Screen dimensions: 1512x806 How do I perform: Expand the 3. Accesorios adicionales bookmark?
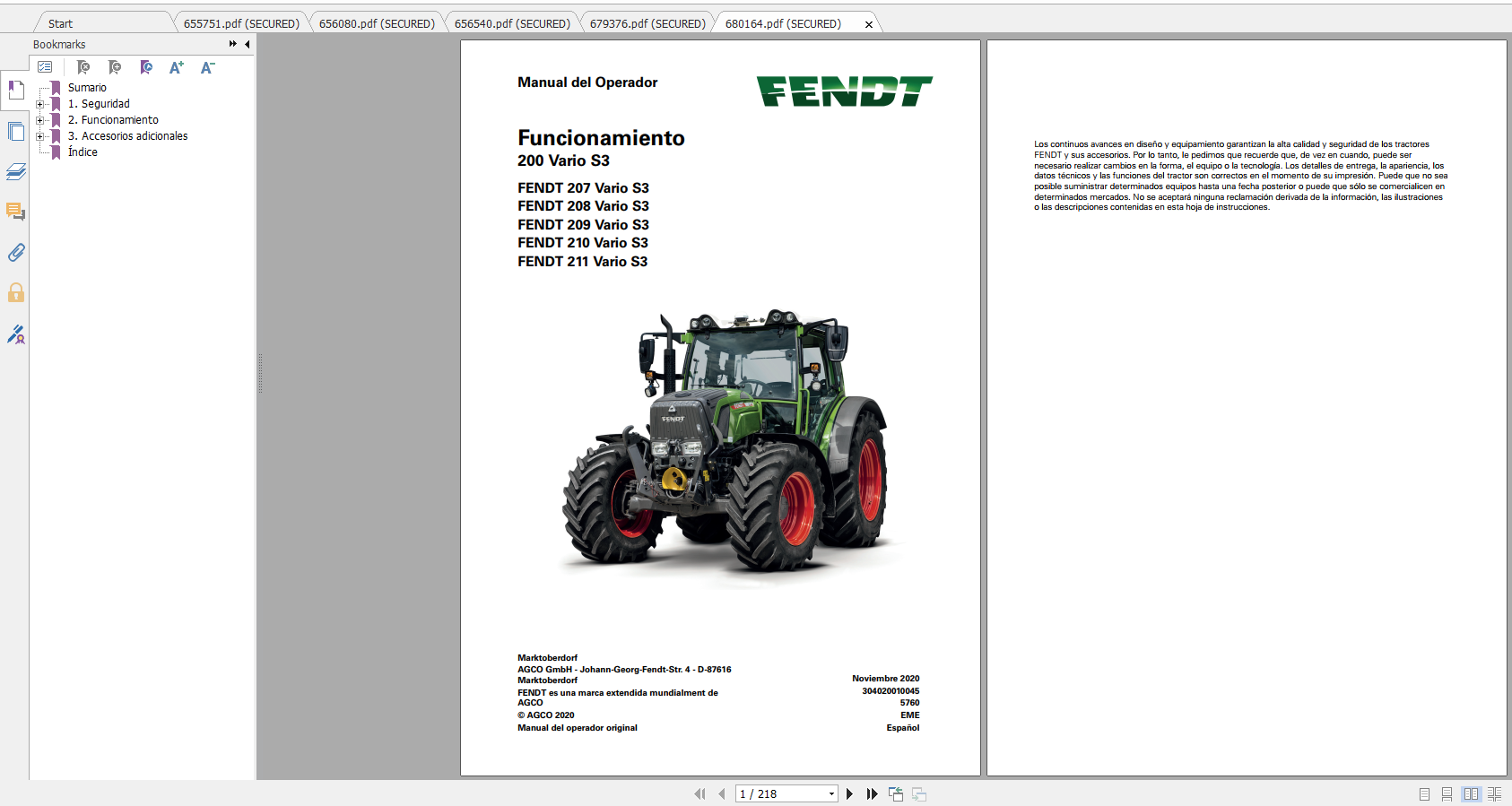point(39,136)
